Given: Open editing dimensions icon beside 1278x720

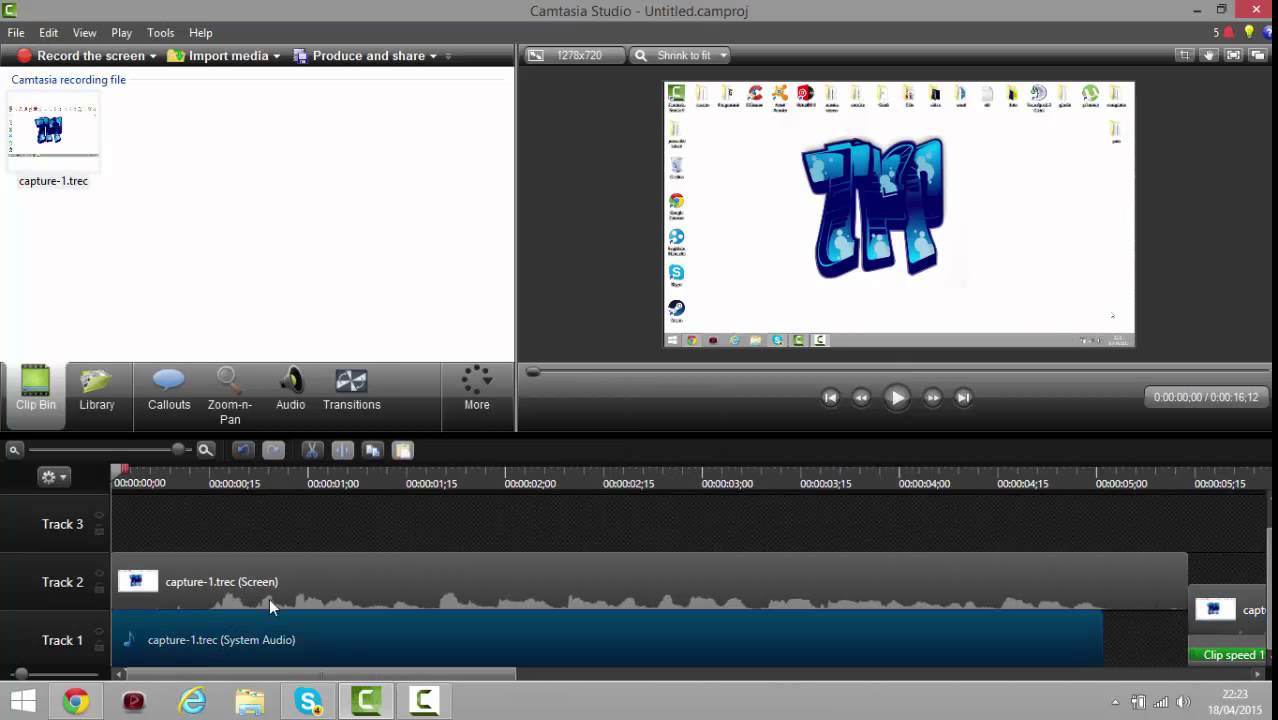Looking at the screenshot, I should click(536, 55).
